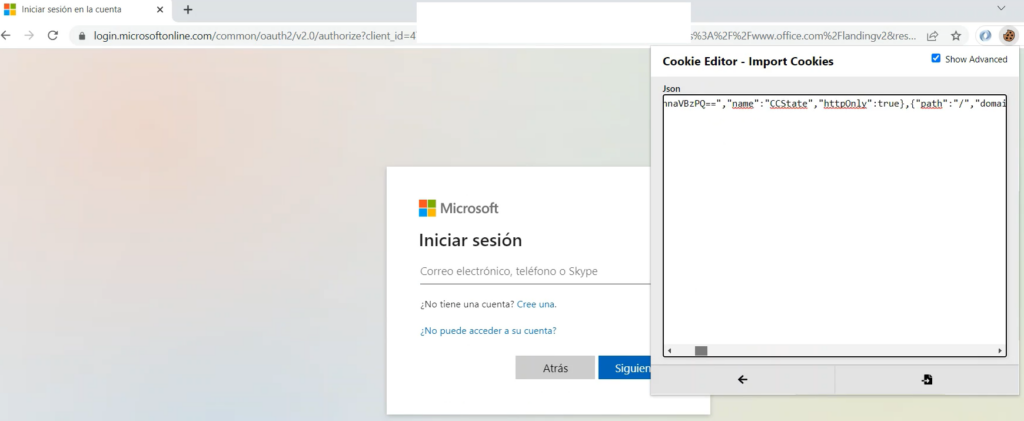Click the horizontal scrollbar thumb
The image size is (1024, 421).
click(701, 351)
